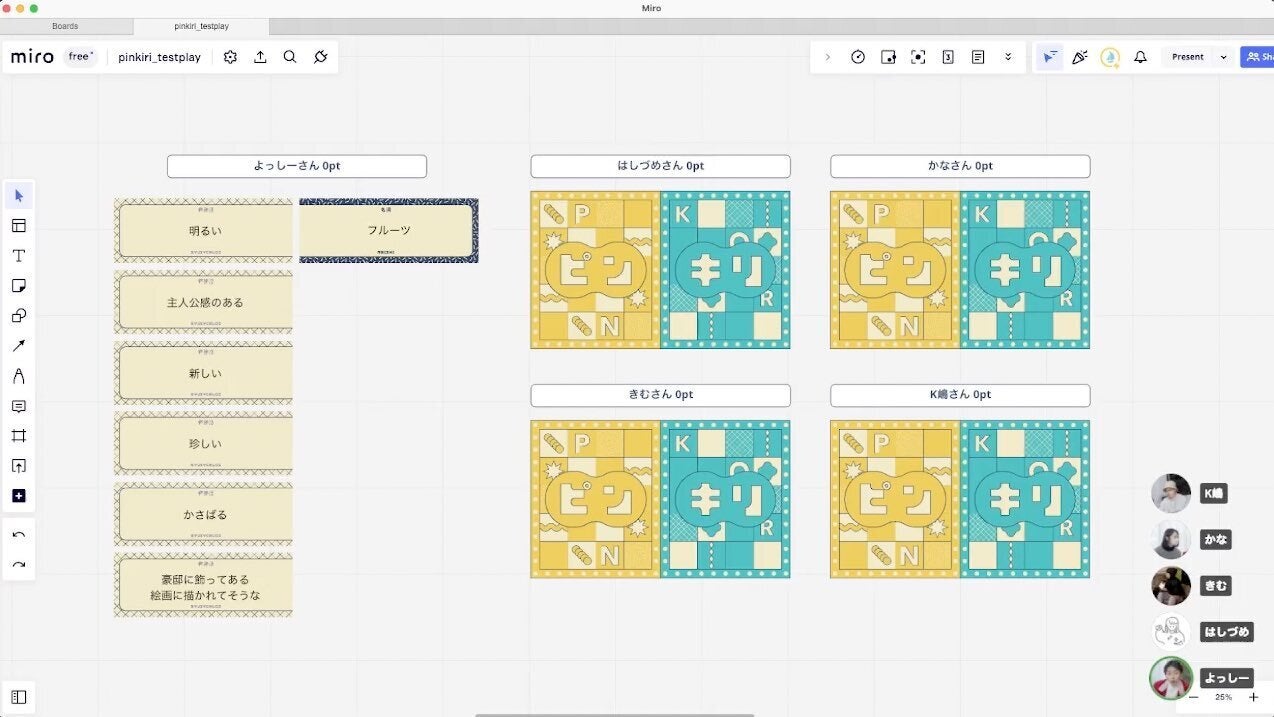Toggle collaborator cursors visibility icon
1274x717 pixels.
pos(1049,57)
